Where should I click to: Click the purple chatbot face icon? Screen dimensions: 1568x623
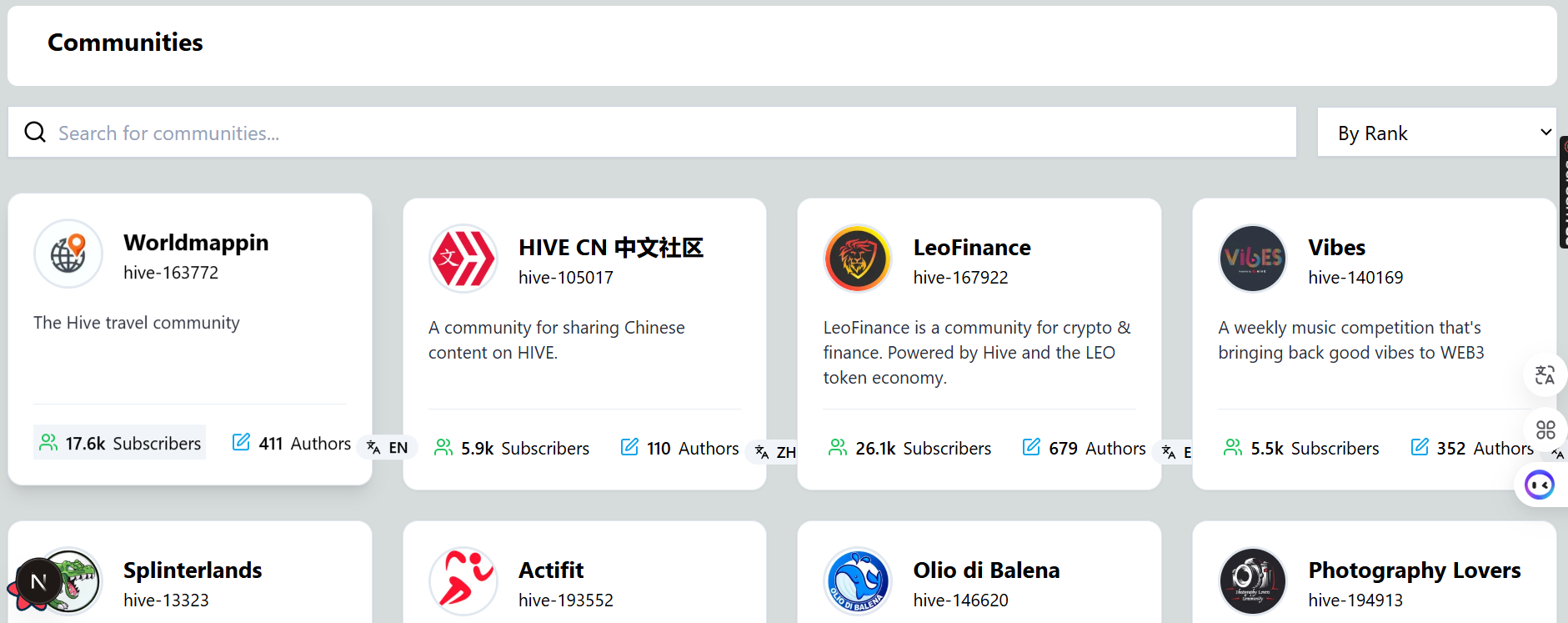(1539, 485)
